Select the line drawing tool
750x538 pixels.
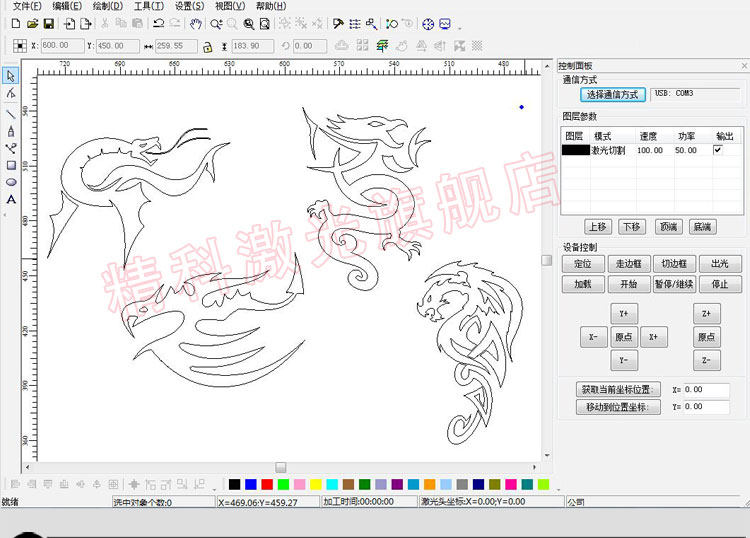[11, 114]
